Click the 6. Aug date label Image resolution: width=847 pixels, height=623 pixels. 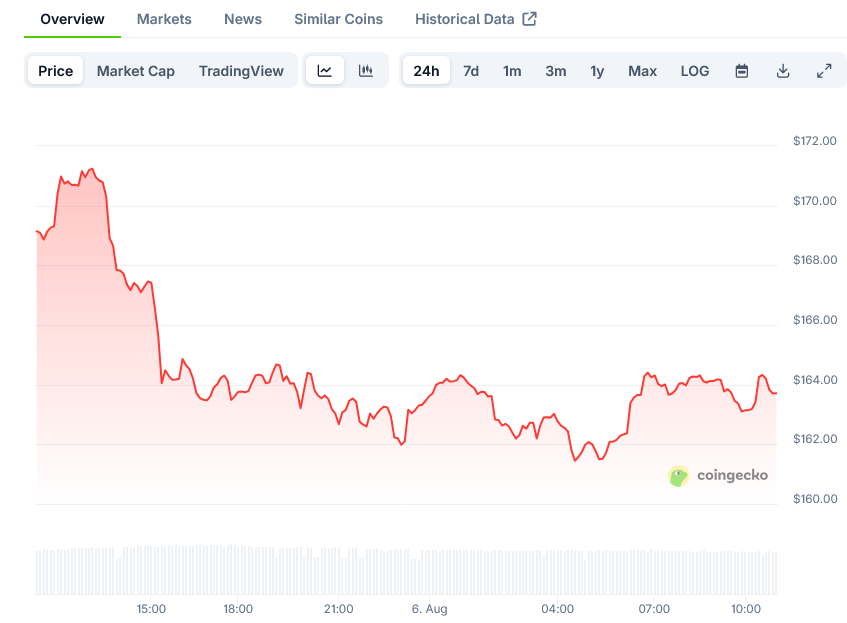[x=429, y=609]
